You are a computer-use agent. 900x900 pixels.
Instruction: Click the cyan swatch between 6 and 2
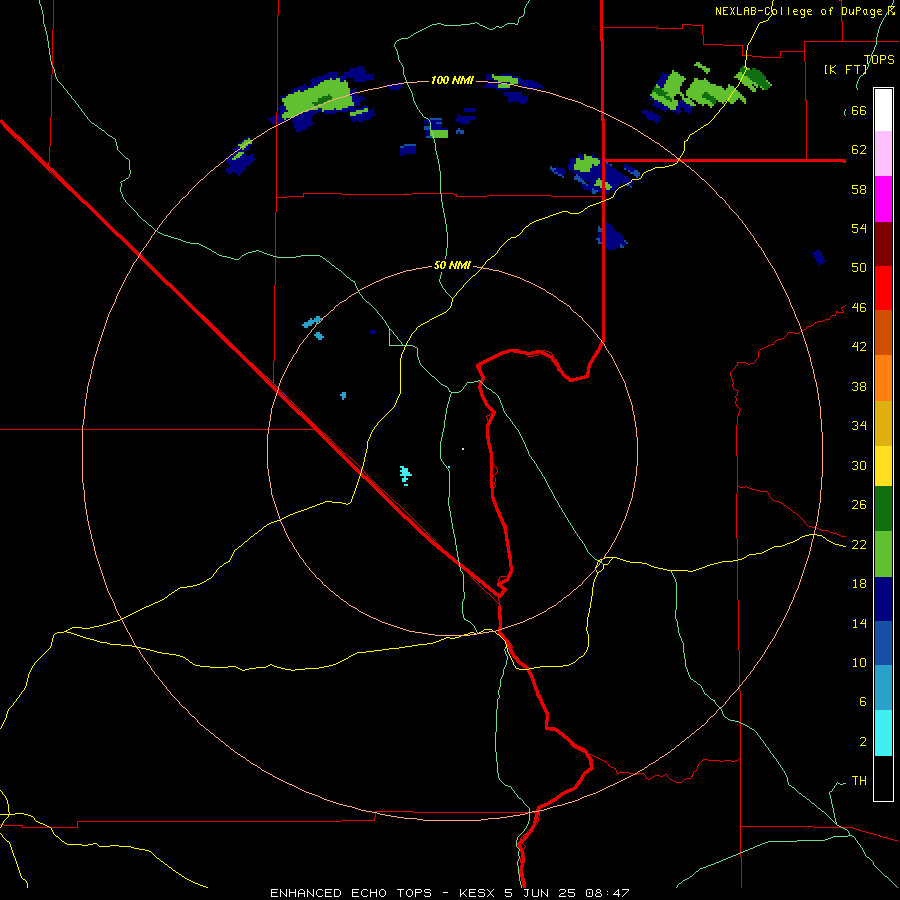tap(883, 733)
